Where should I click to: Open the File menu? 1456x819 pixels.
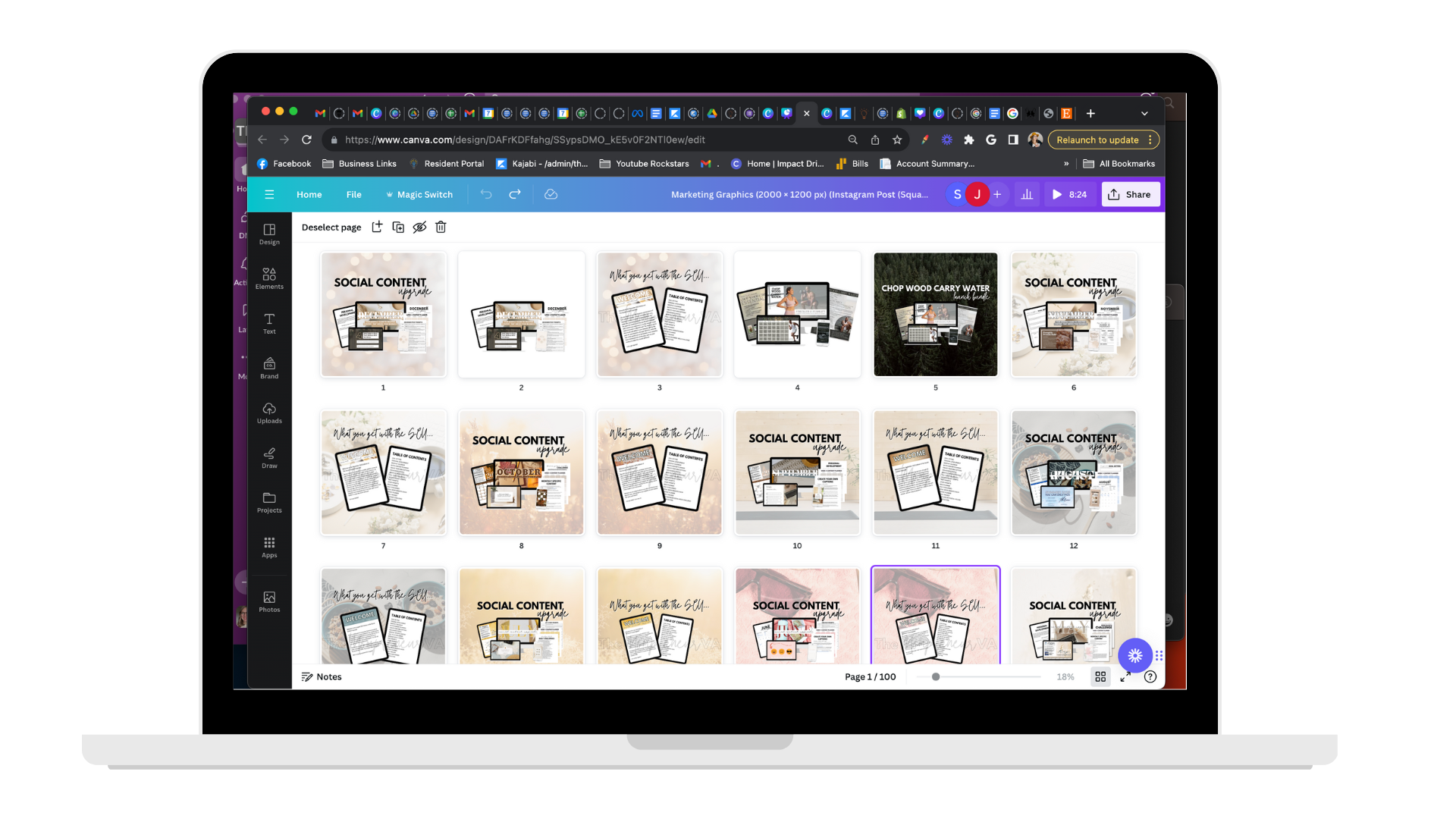[353, 194]
